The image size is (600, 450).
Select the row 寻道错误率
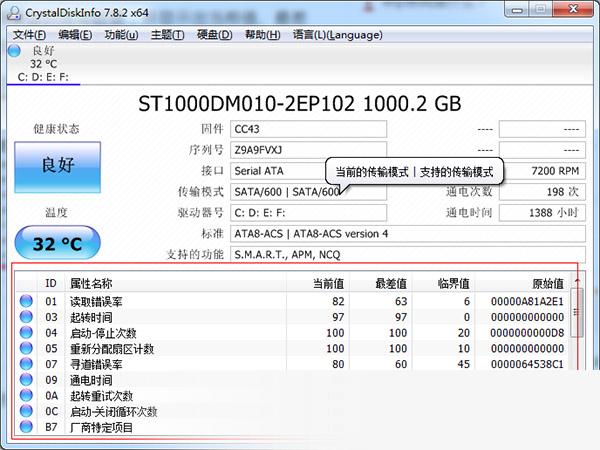(x=293, y=364)
